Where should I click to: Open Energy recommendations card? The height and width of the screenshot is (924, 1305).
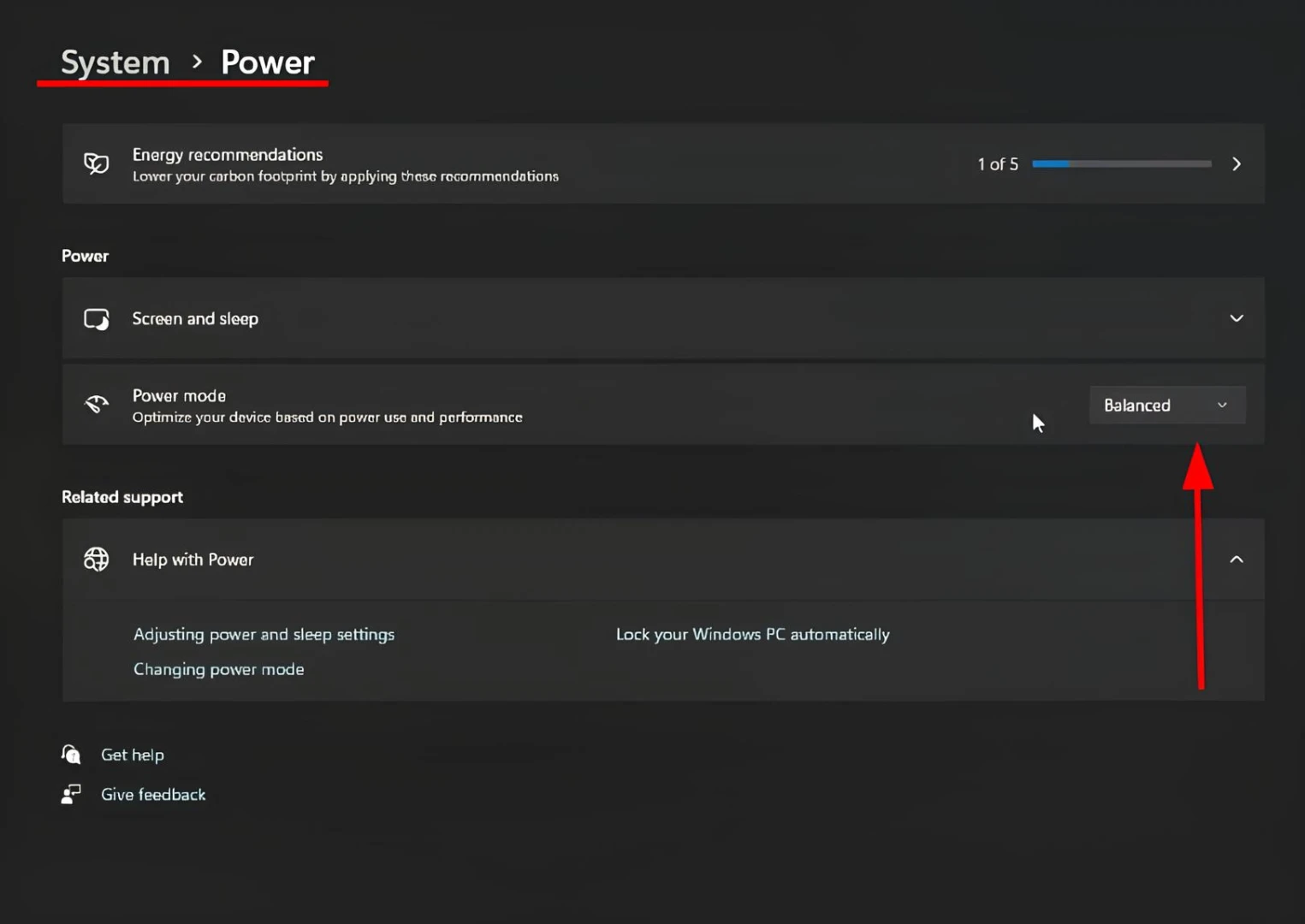663,163
